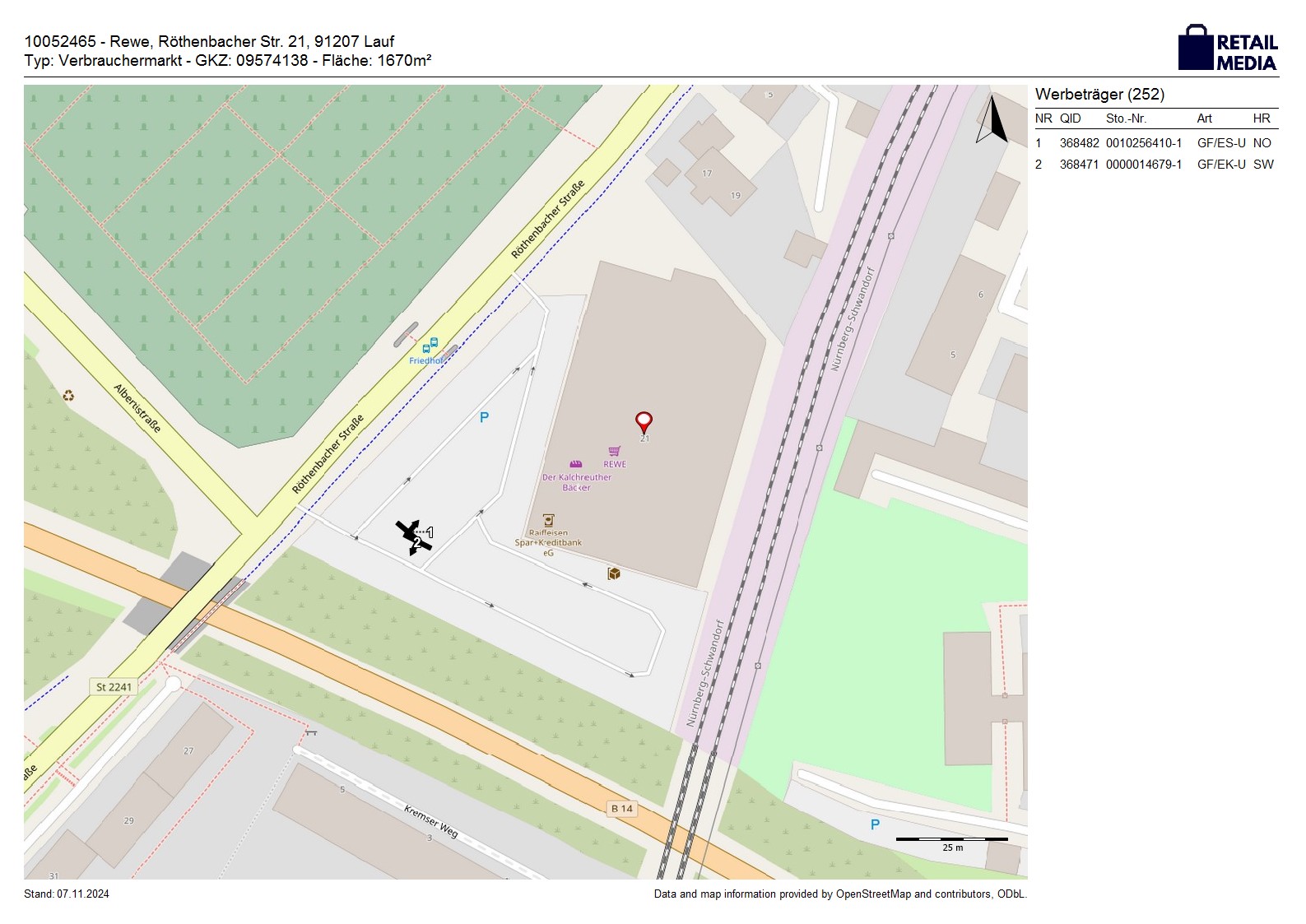Click the Retail Media logo
Image resolution: width=1306 pixels, height=924 pixels.
[x=1227, y=49]
